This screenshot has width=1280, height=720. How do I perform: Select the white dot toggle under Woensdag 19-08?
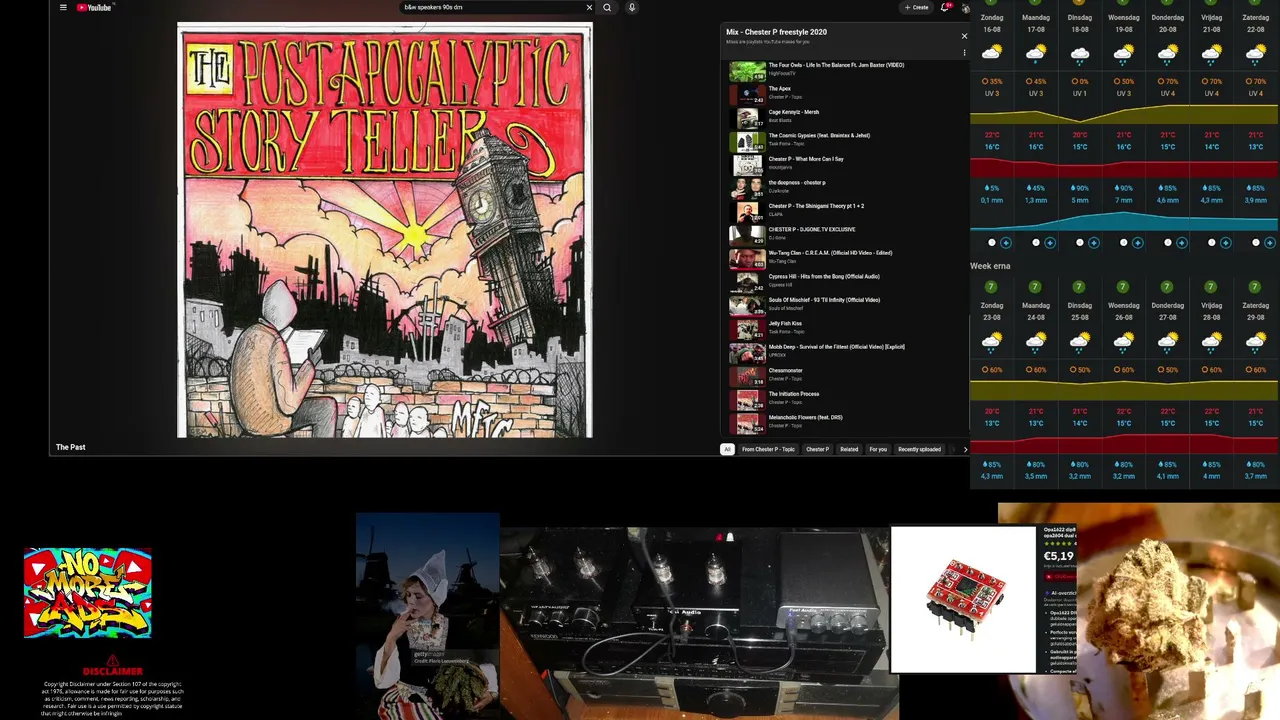coord(1124,243)
